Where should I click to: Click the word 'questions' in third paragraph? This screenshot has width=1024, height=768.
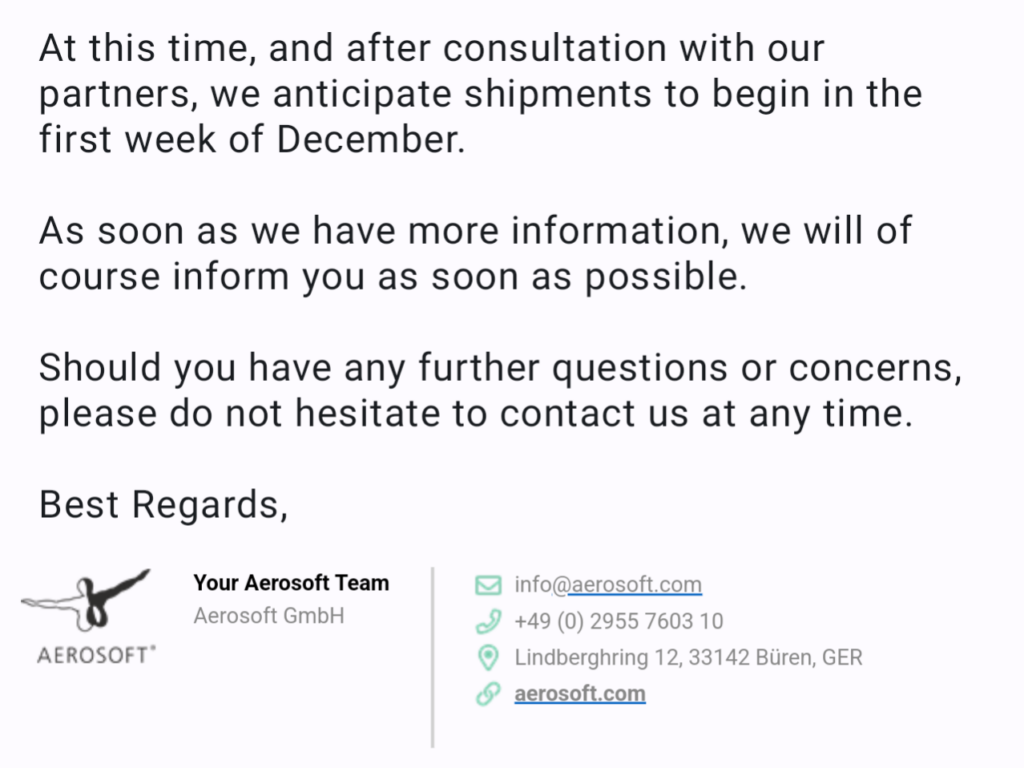pyautogui.click(x=640, y=370)
